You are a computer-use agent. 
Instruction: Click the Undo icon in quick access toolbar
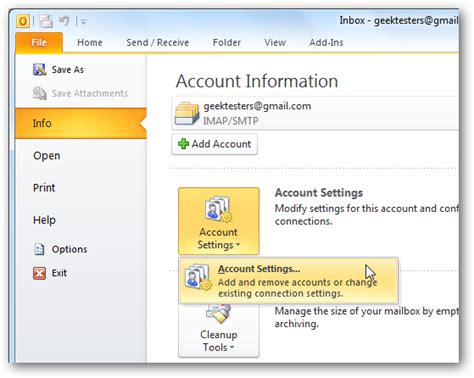click(x=64, y=21)
